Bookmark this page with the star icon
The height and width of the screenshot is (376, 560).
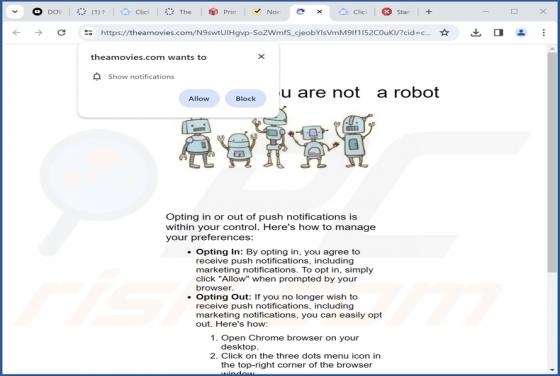point(444,32)
